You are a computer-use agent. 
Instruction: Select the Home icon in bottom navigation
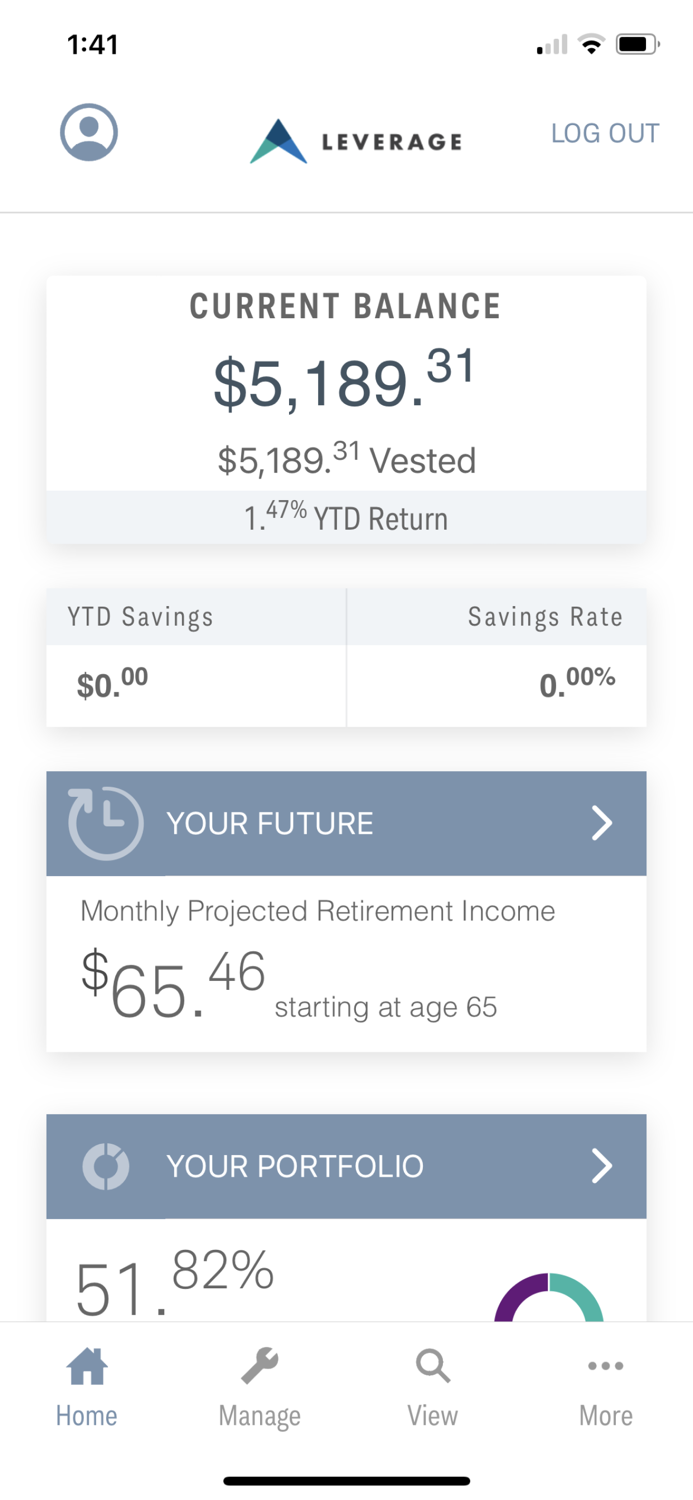tap(86, 1366)
